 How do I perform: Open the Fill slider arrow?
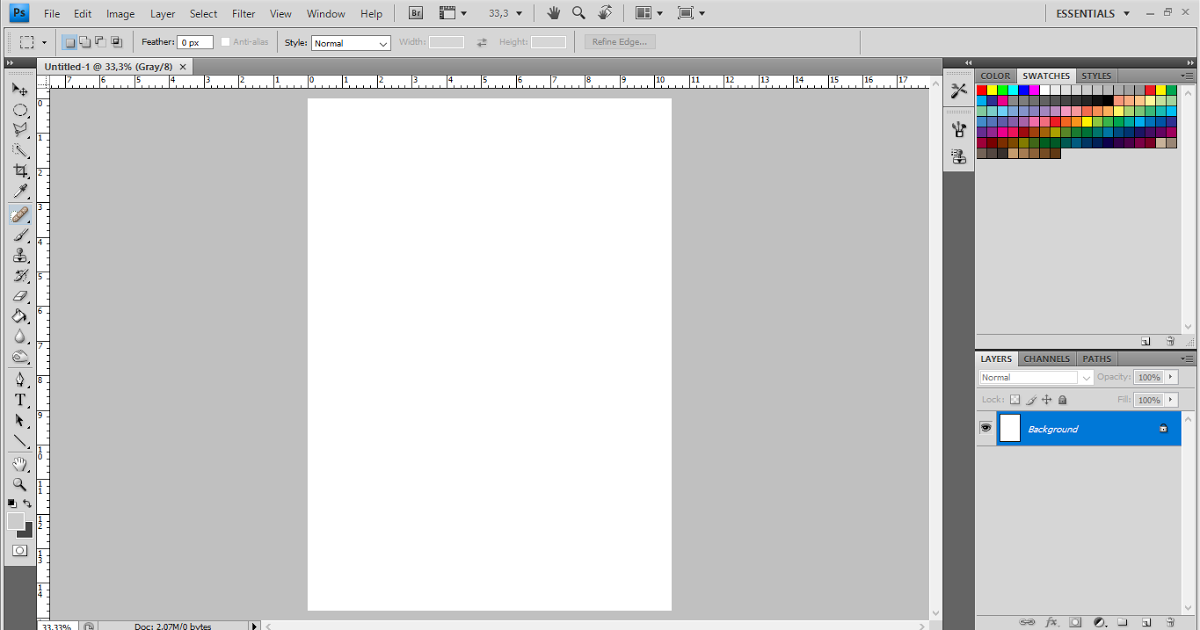coord(1172,399)
